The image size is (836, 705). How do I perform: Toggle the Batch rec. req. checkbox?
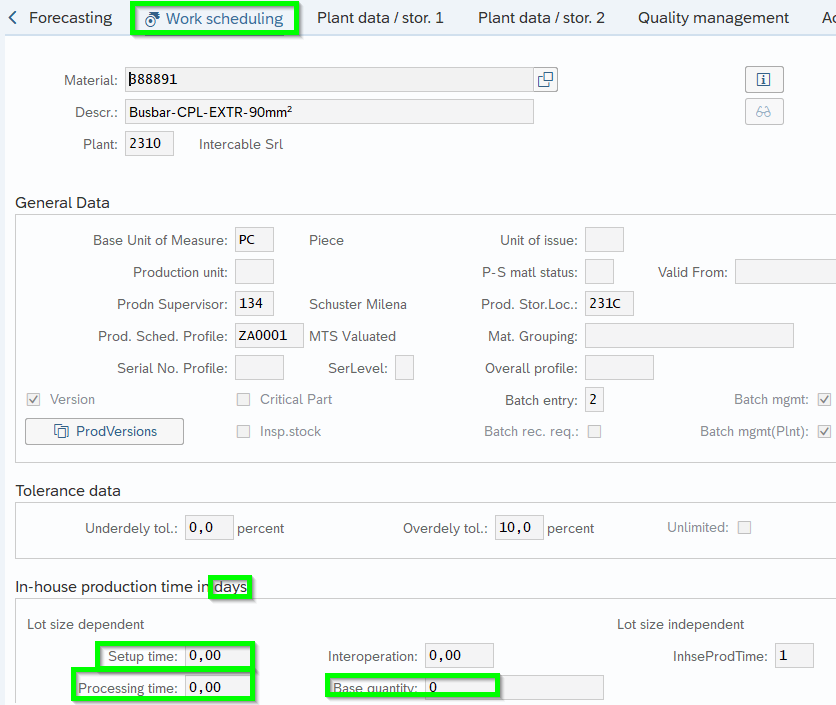click(595, 432)
